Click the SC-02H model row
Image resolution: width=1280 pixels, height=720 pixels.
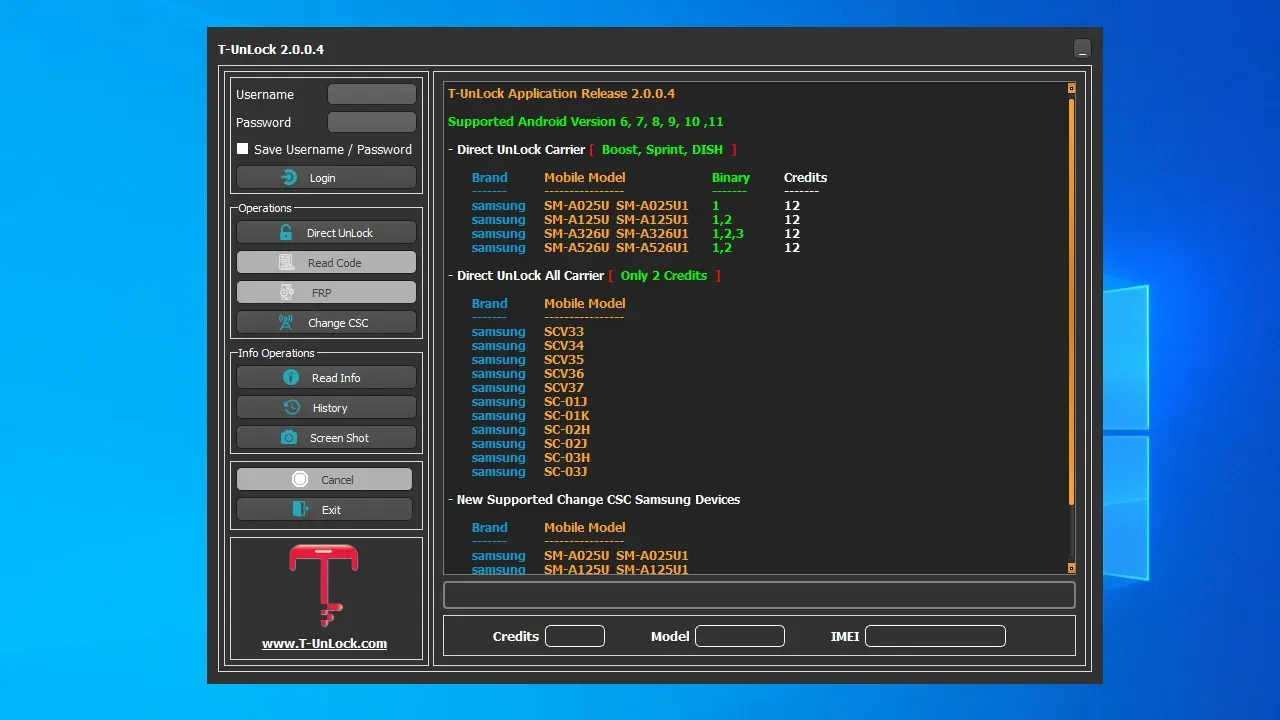(567, 429)
